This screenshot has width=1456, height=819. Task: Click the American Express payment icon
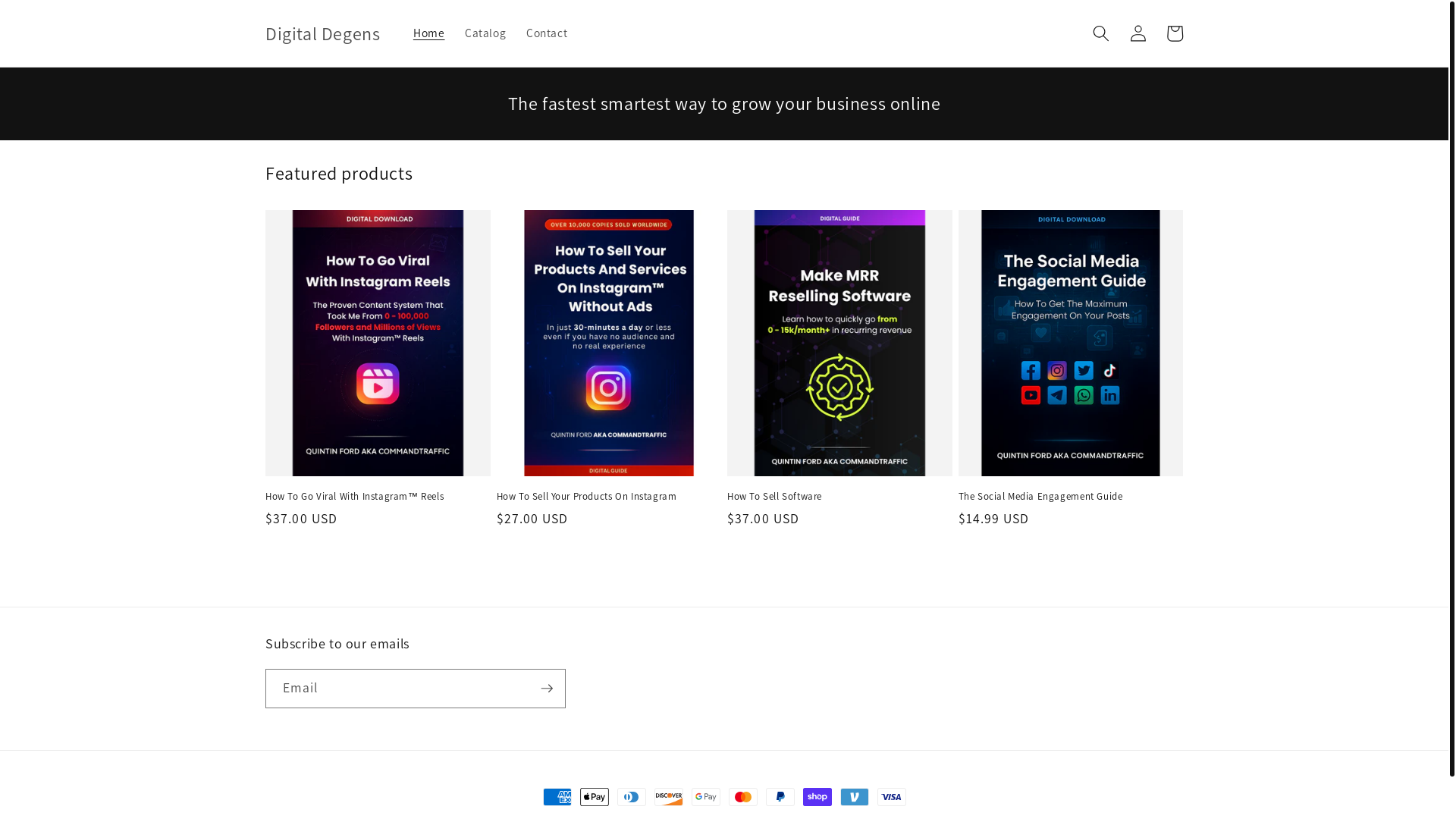pyautogui.click(x=557, y=797)
